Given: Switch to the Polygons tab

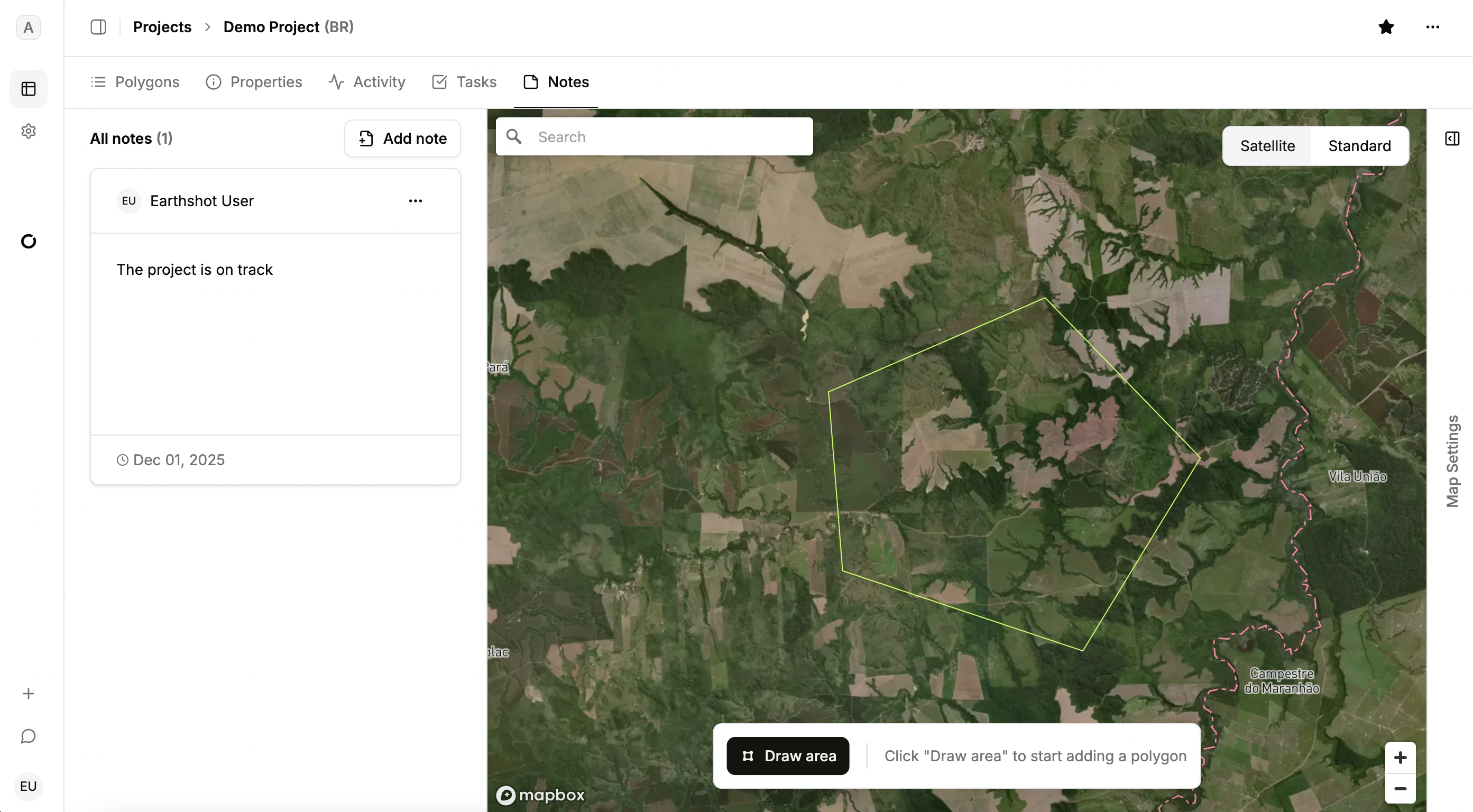Looking at the screenshot, I should click(135, 82).
